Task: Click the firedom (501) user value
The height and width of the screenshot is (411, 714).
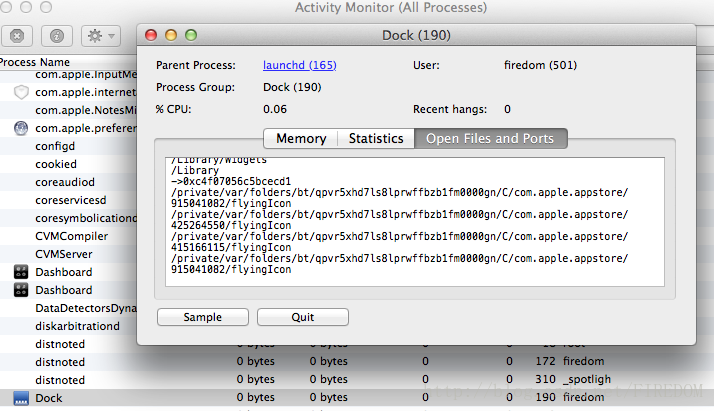Action: point(541,65)
